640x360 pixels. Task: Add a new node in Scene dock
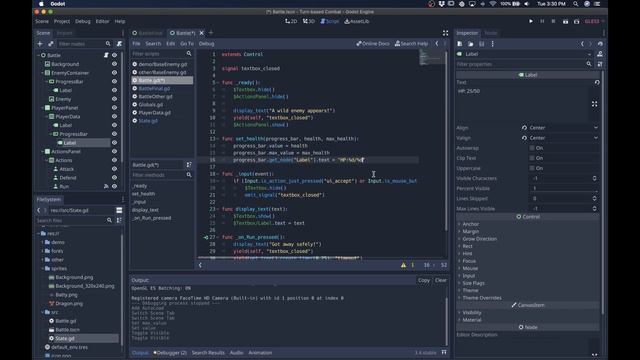(40, 44)
